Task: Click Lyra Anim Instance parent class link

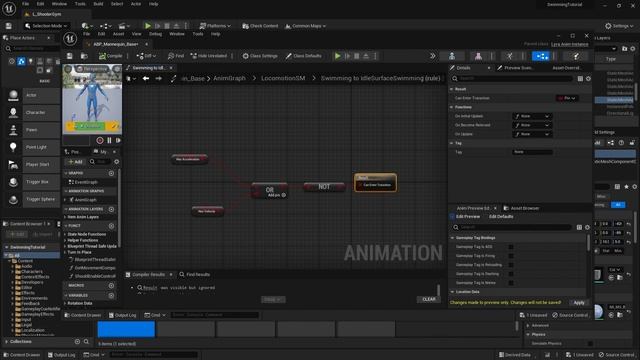Action: click(x=570, y=44)
